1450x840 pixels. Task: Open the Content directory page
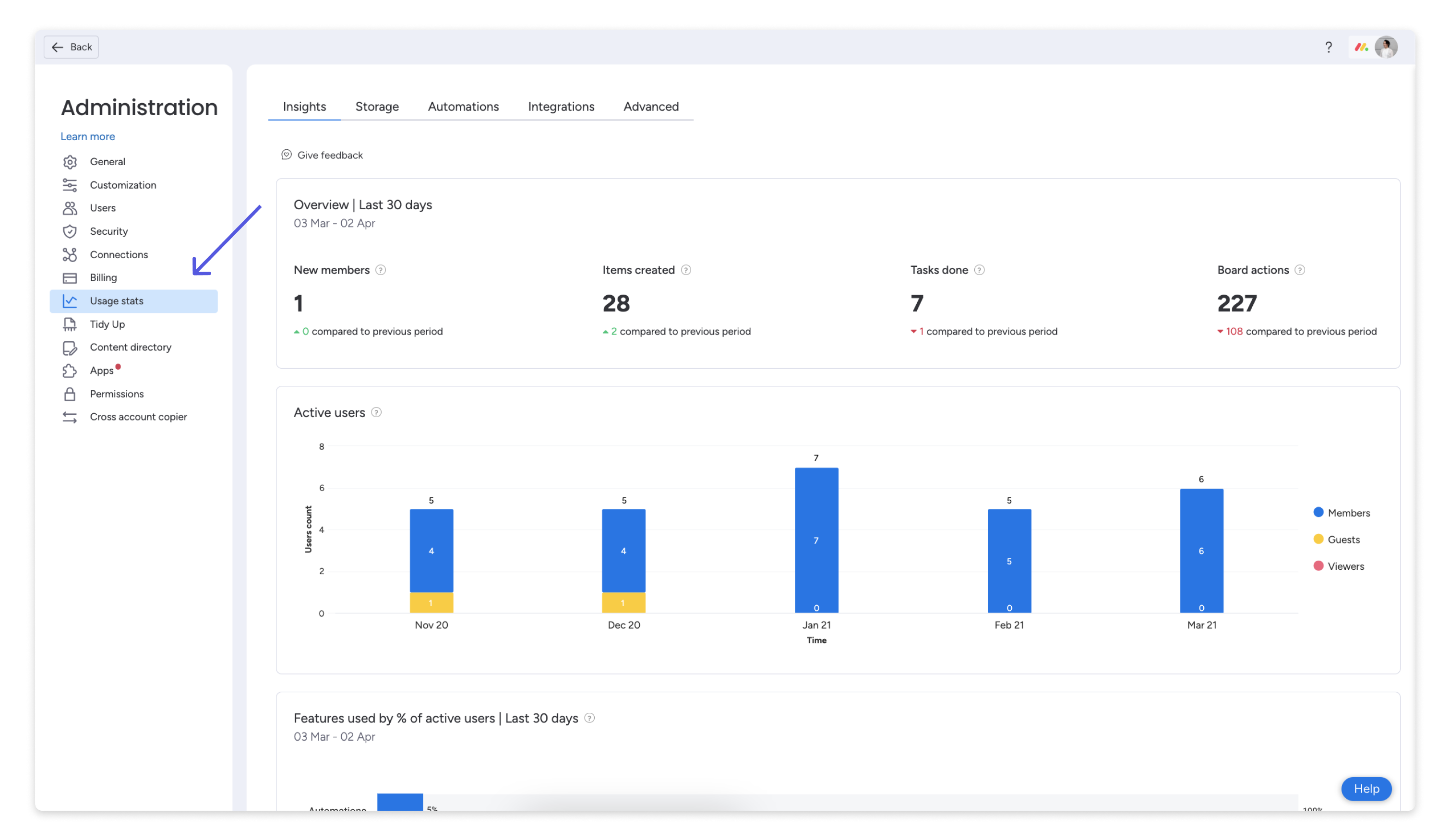pos(131,347)
